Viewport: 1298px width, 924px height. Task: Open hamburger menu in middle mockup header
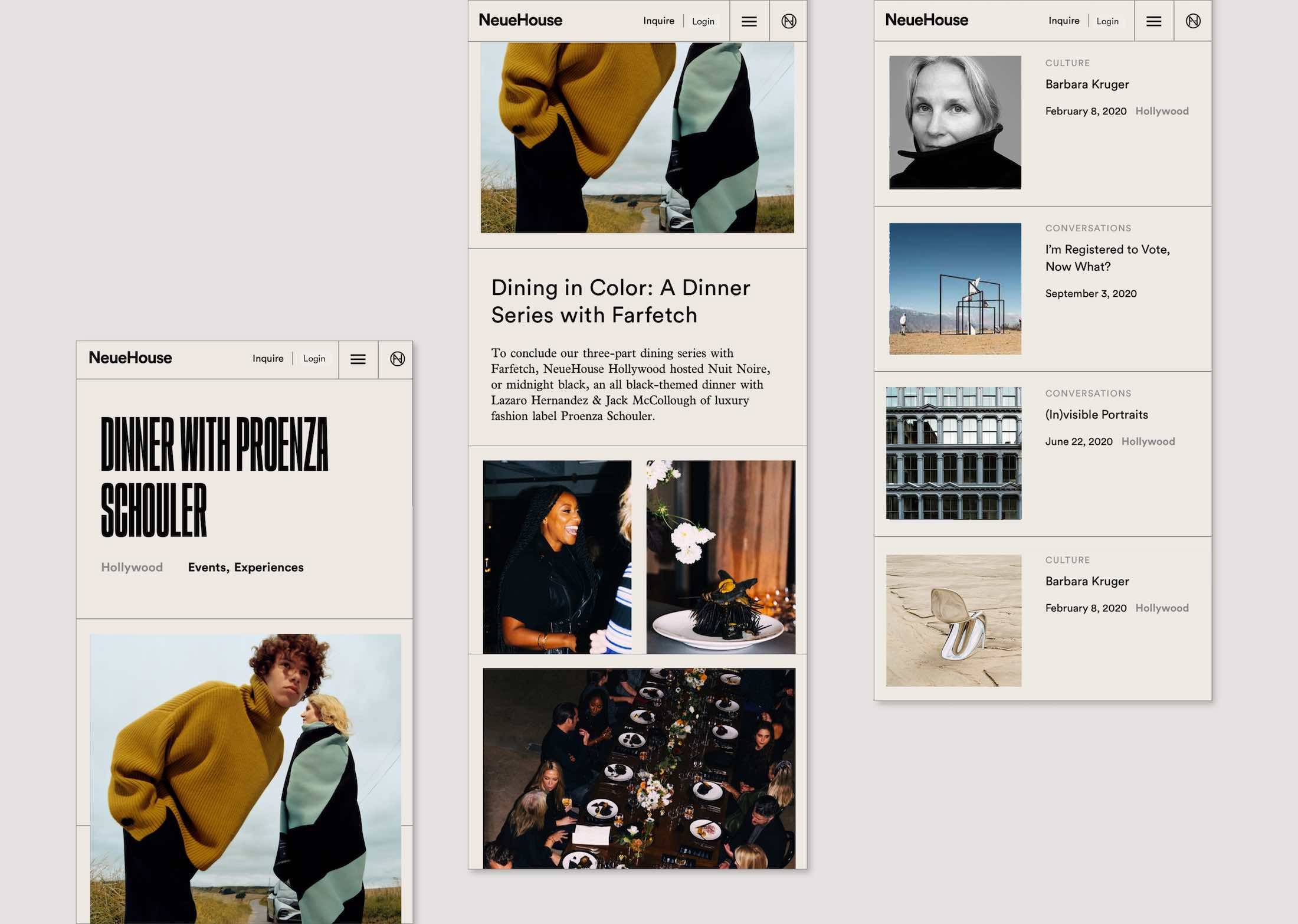coord(749,22)
